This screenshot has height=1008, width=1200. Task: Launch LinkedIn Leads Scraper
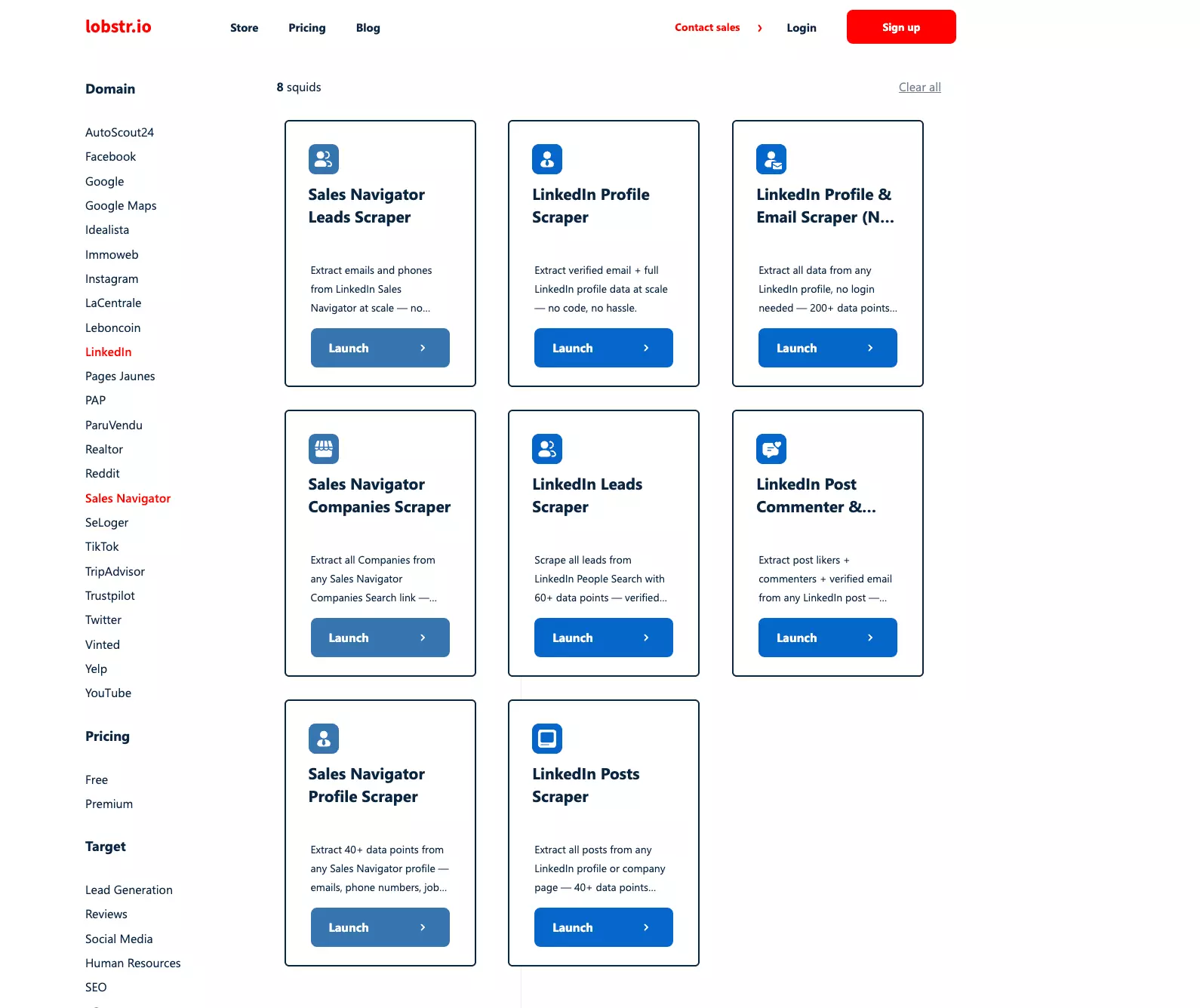pos(604,638)
